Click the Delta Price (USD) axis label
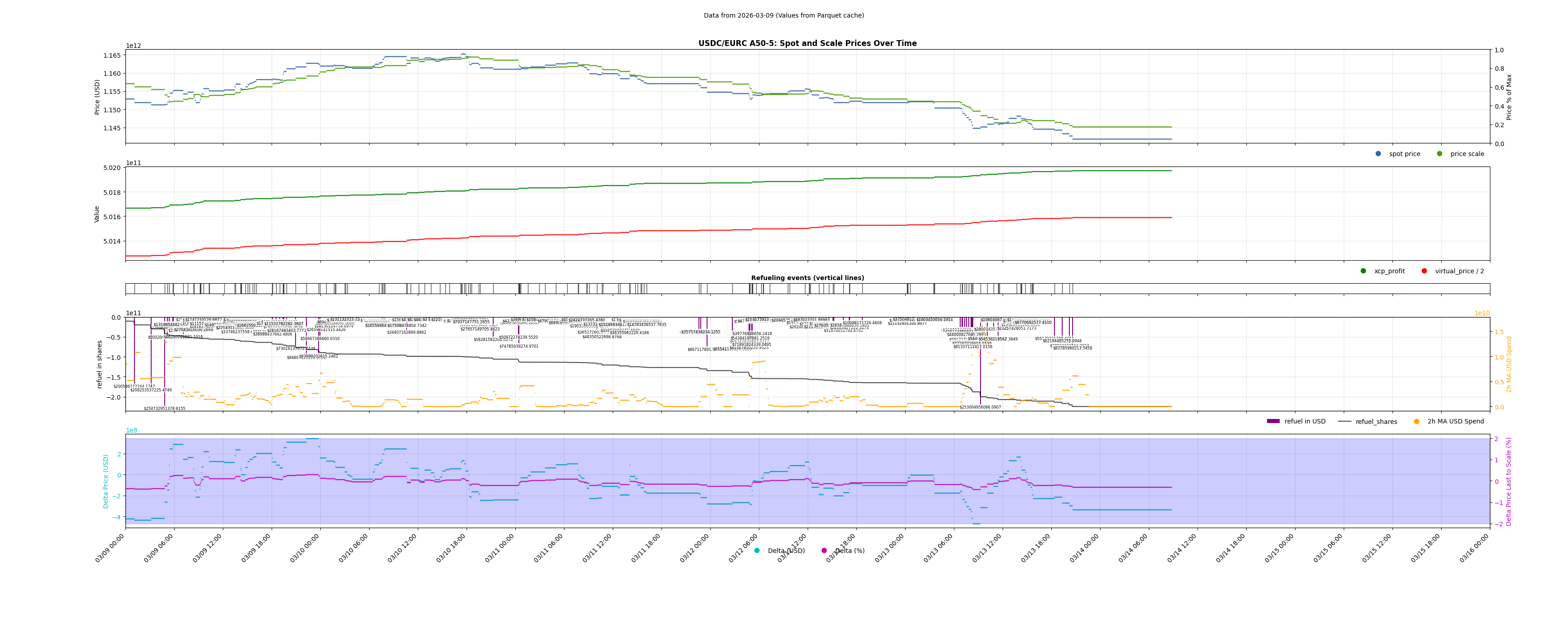Viewport: 1568px width, 621px height. tap(106, 481)
